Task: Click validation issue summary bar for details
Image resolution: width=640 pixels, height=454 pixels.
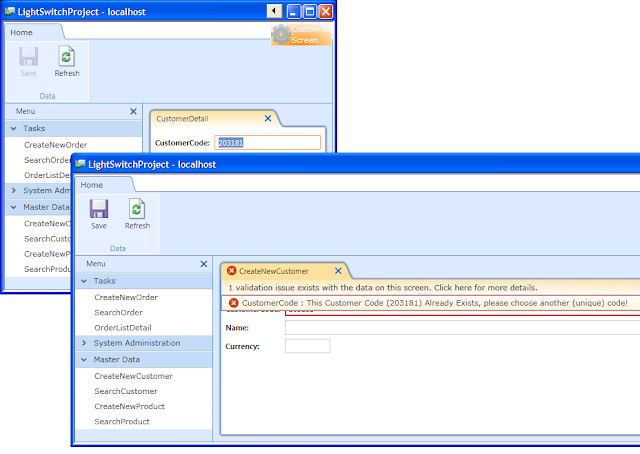Action: (430, 288)
